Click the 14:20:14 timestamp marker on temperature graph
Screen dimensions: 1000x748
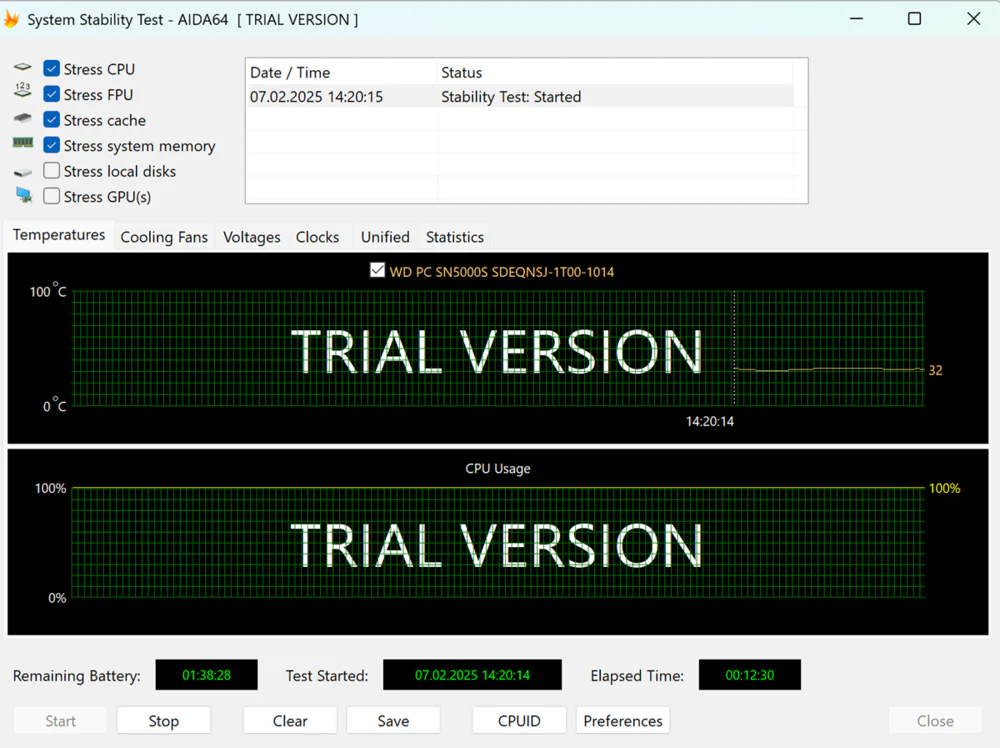[709, 422]
